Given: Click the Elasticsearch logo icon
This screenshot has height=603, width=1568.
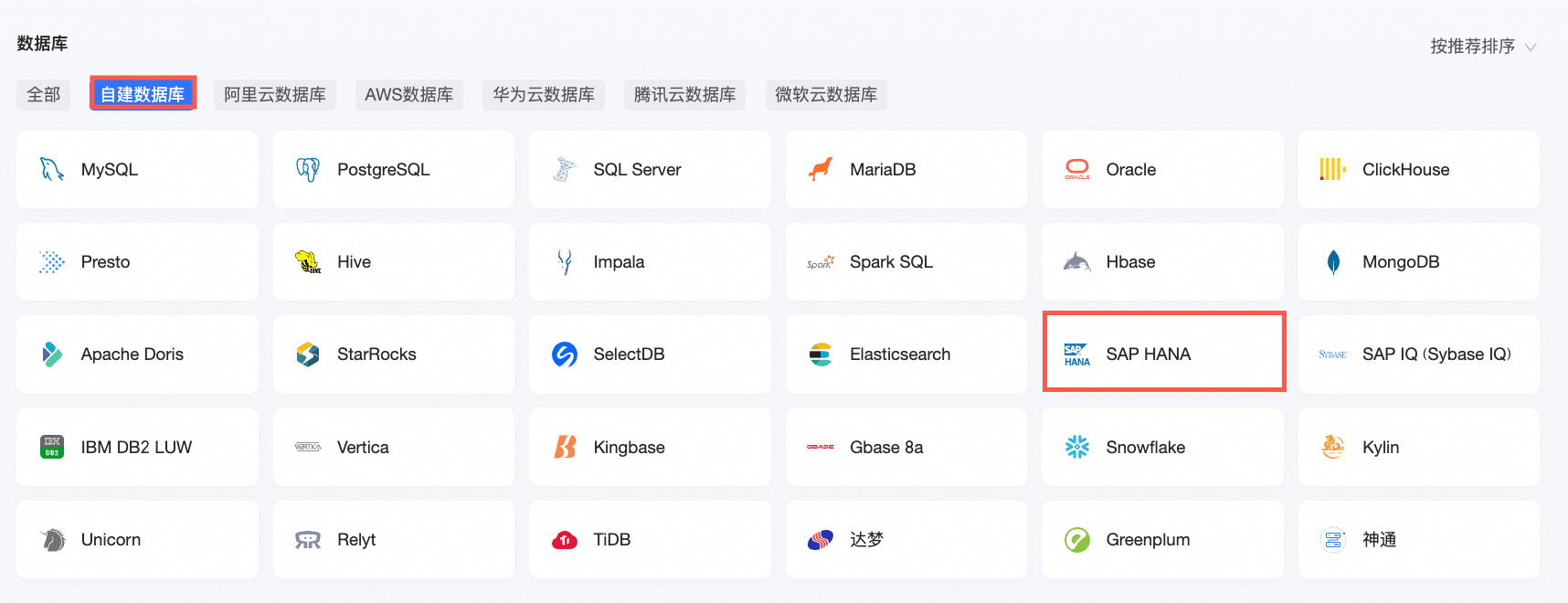Looking at the screenshot, I should 821,354.
